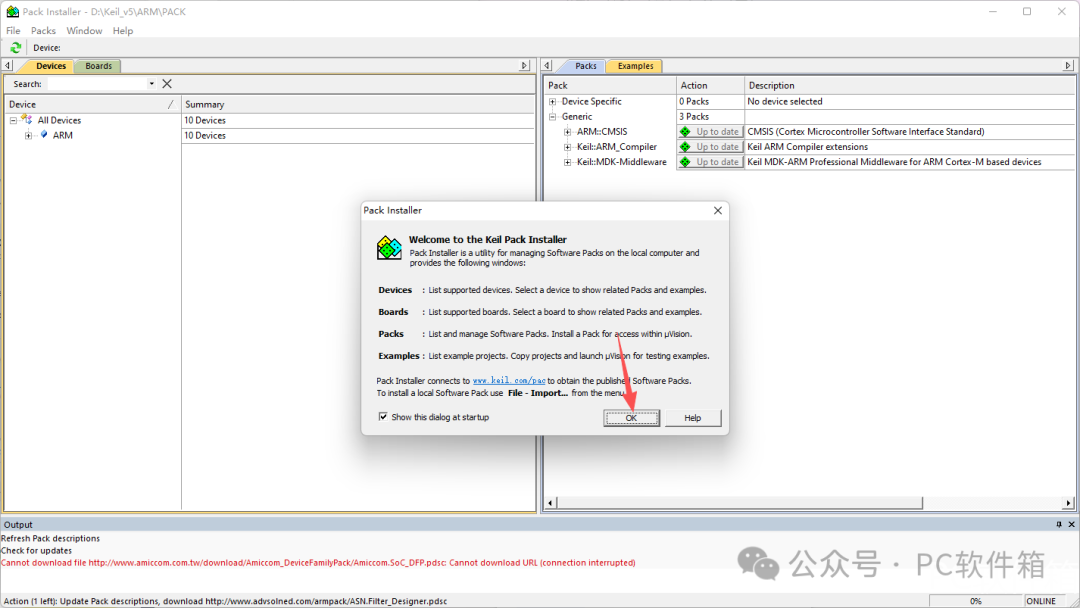1080x608 pixels.
Task: Open the File menu
Action: 13,30
